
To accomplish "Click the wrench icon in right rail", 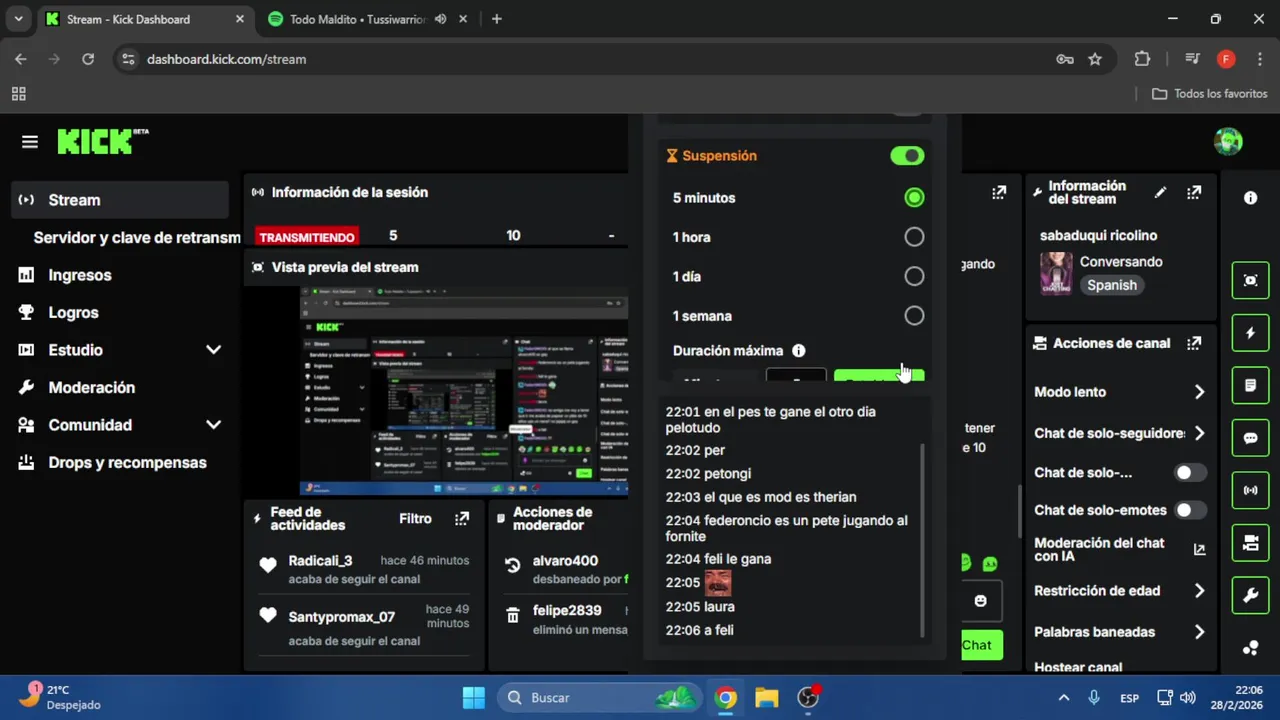I will 1250,596.
